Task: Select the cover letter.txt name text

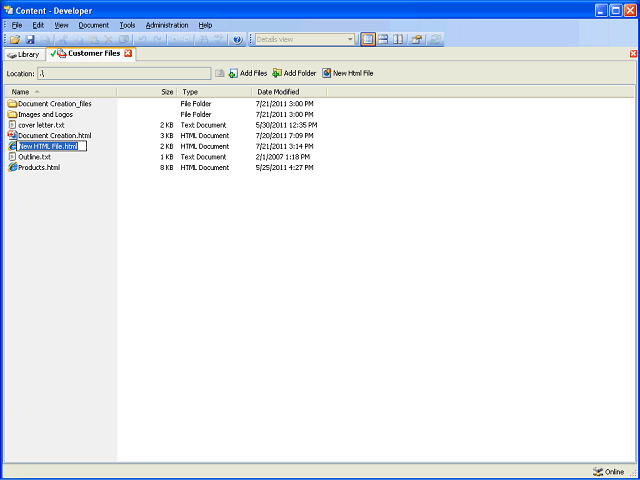Action: coord(41,125)
